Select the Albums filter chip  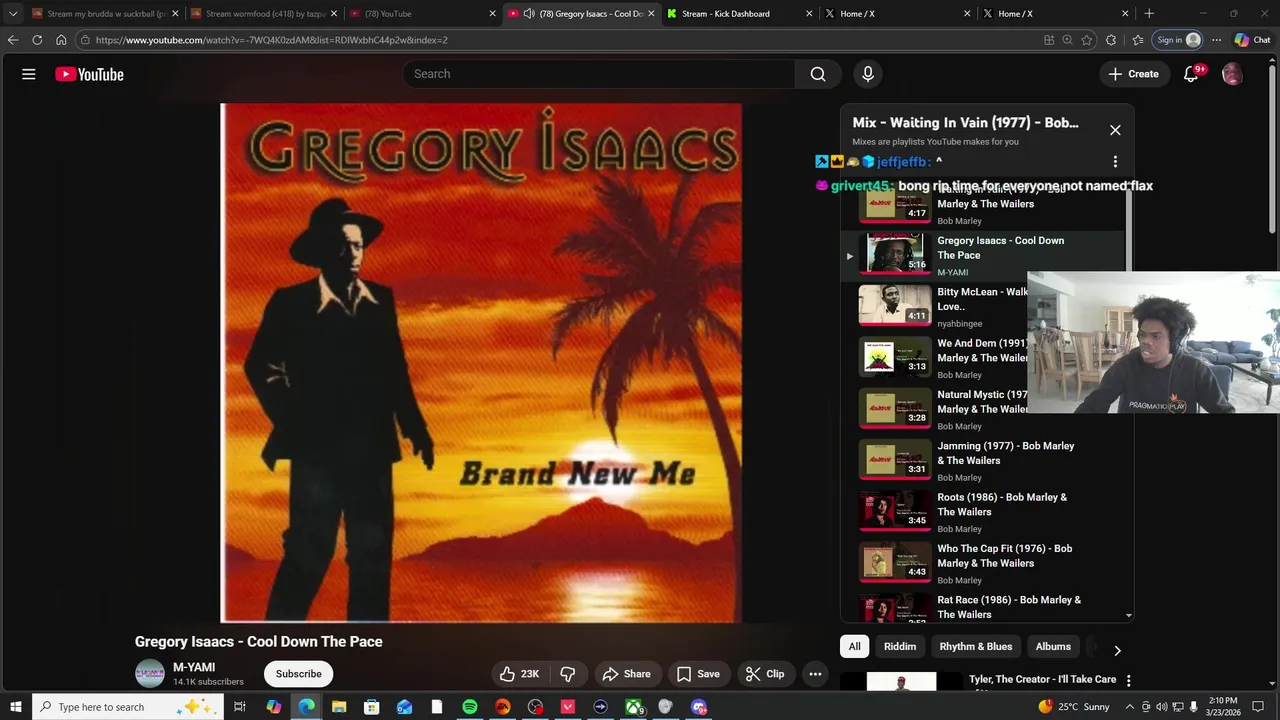tap(1053, 646)
